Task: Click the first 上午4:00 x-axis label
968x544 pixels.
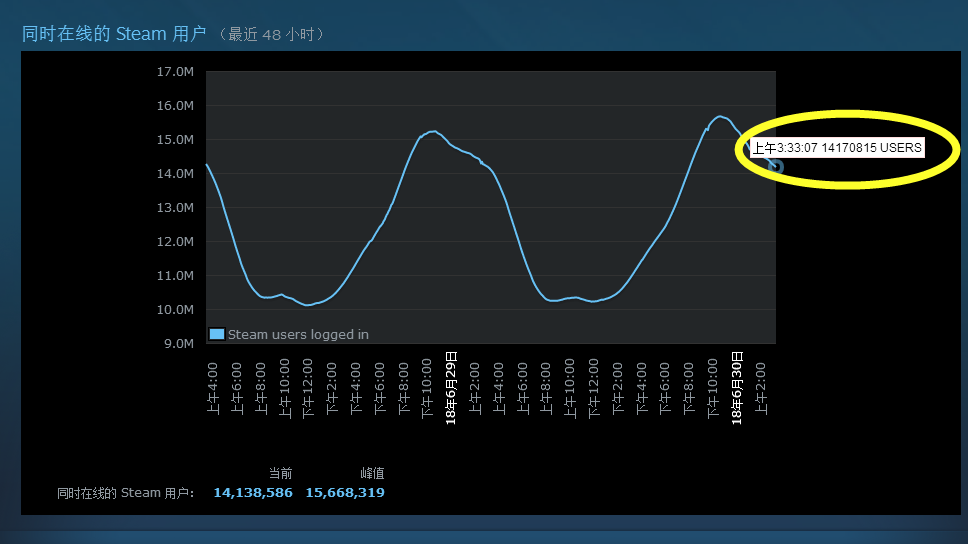Action: coord(213,388)
